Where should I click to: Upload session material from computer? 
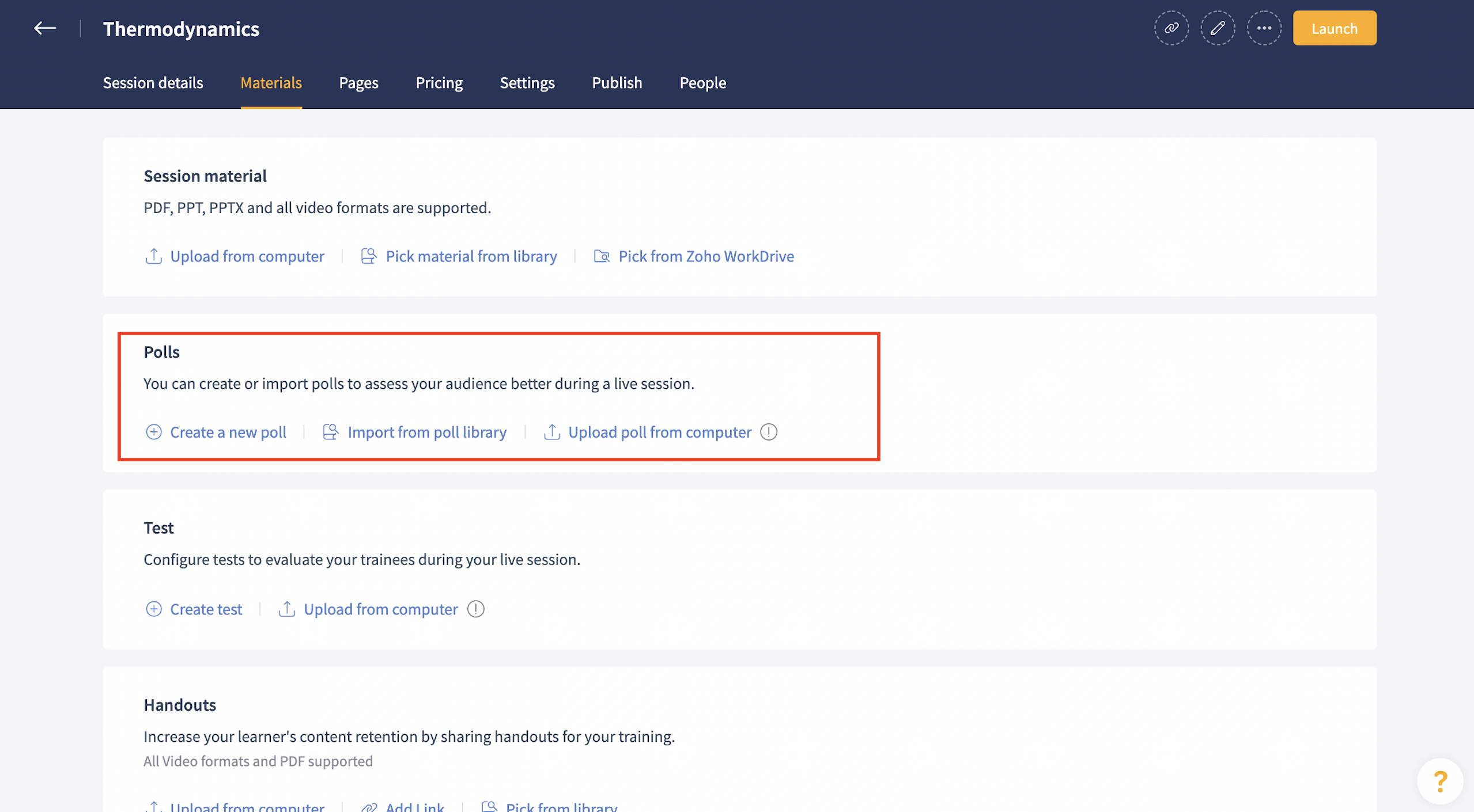point(235,256)
